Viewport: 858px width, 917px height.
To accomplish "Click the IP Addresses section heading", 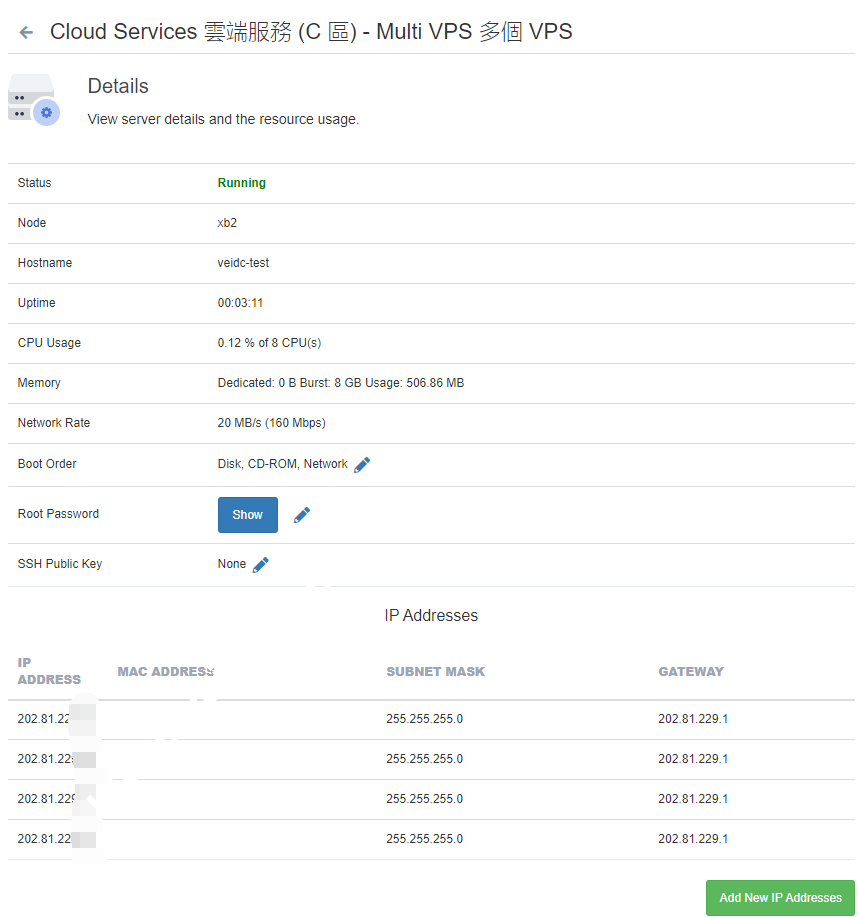I will point(431,616).
